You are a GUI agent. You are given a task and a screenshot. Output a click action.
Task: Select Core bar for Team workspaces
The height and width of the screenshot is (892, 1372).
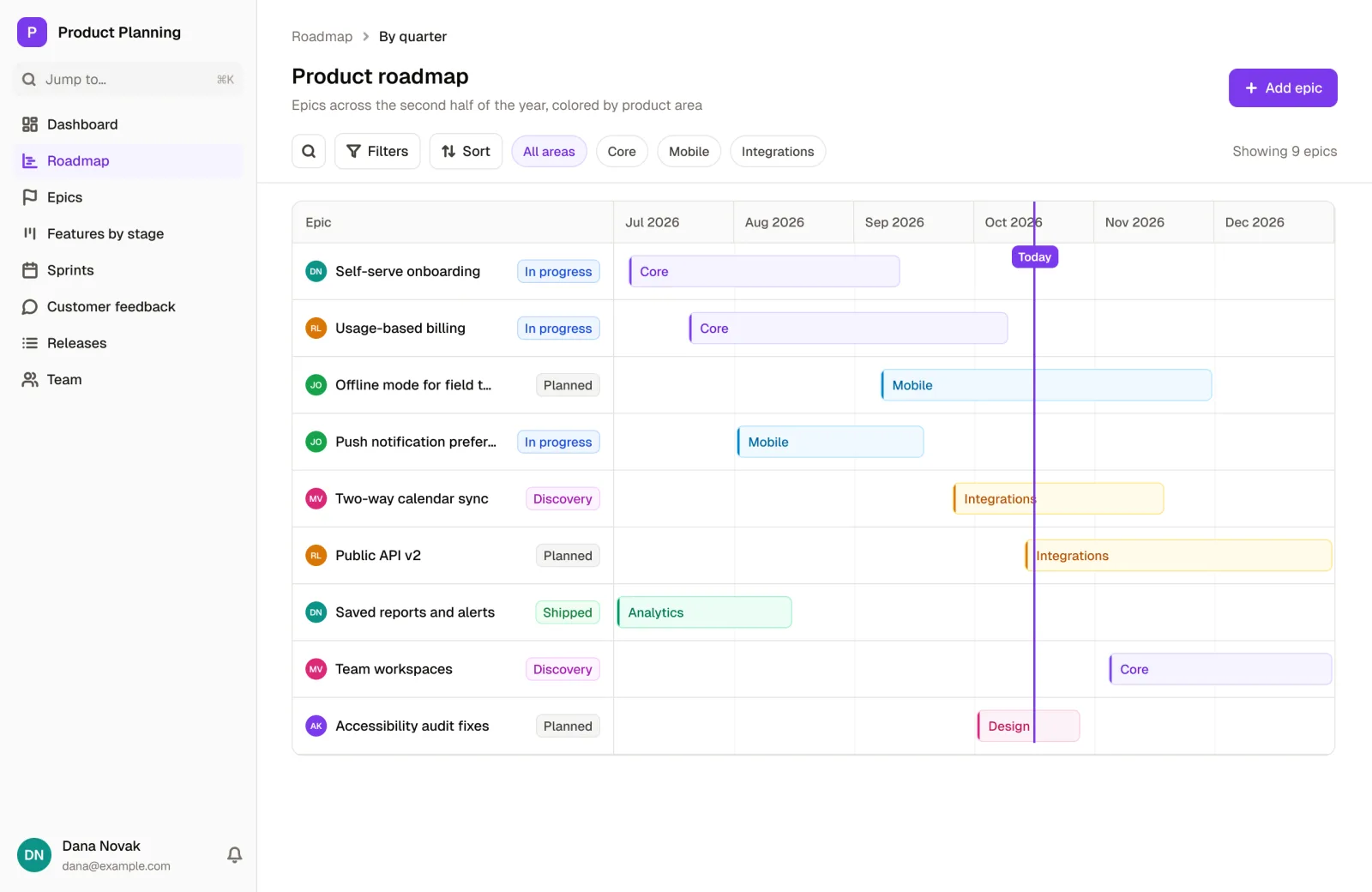pos(1220,669)
